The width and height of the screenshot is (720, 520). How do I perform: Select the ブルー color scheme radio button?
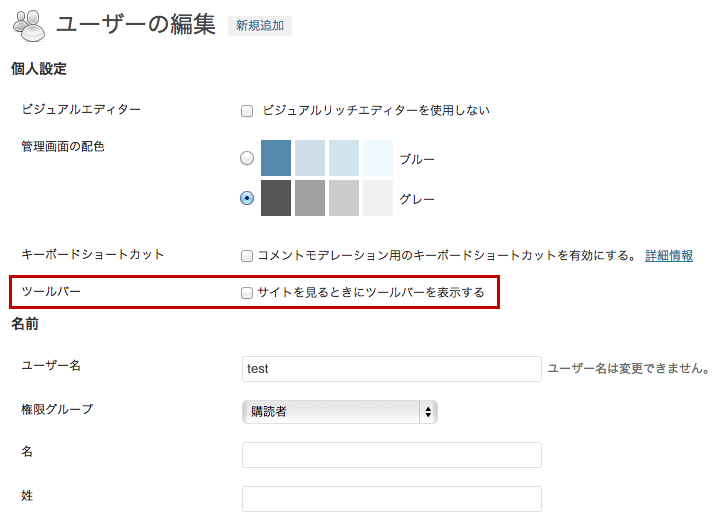pyautogui.click(x=247, y=158)
